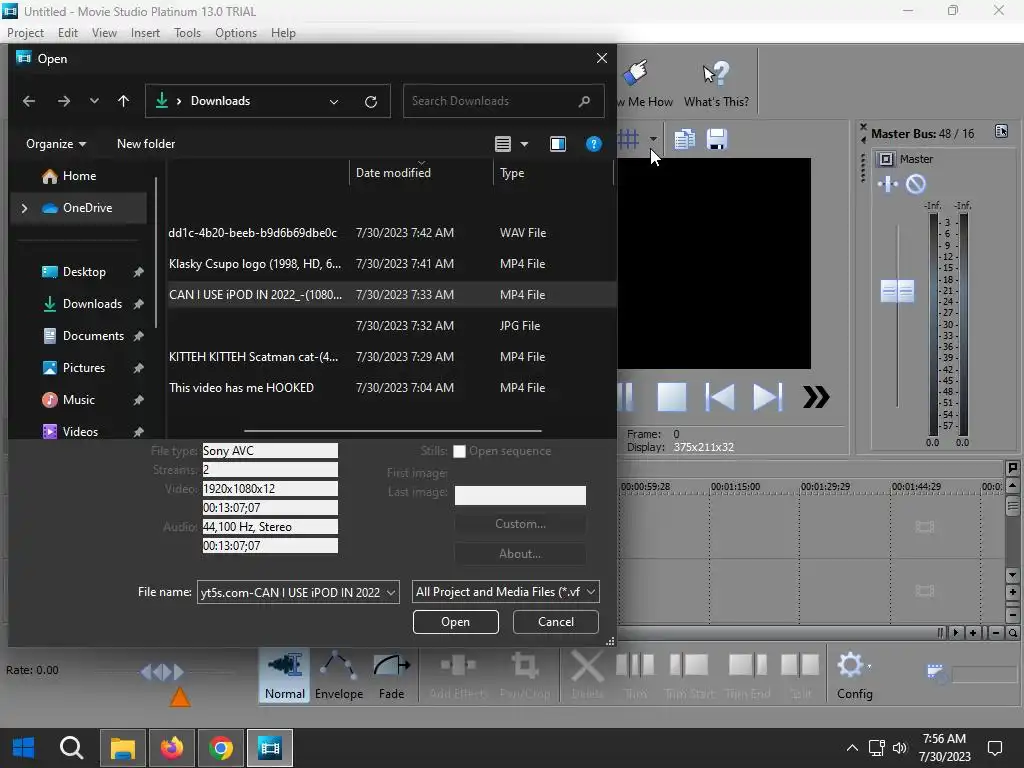Open Master Bus window options icon
This screenshot has width=1024, height=768.
1001,131
